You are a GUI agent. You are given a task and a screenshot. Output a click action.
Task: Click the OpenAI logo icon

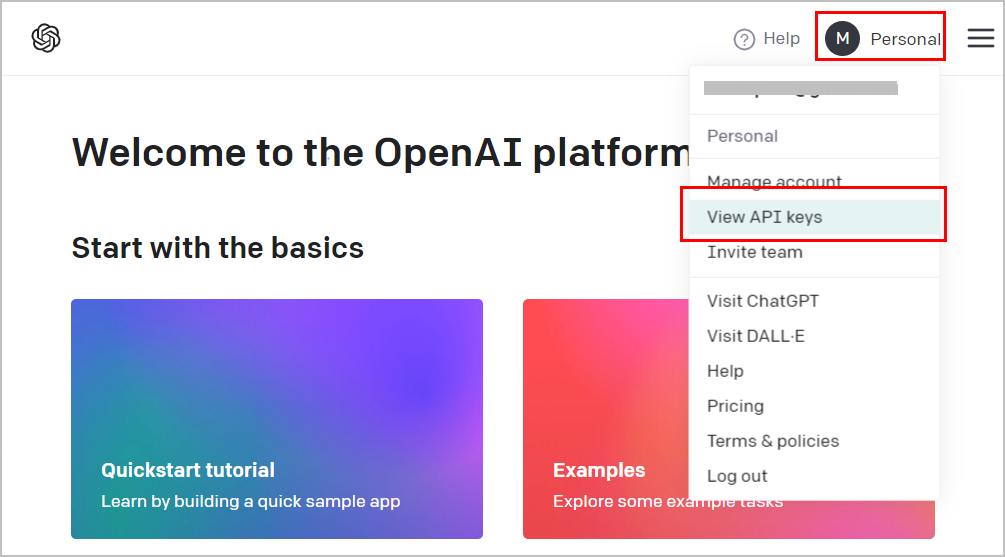tap(46, 38)
